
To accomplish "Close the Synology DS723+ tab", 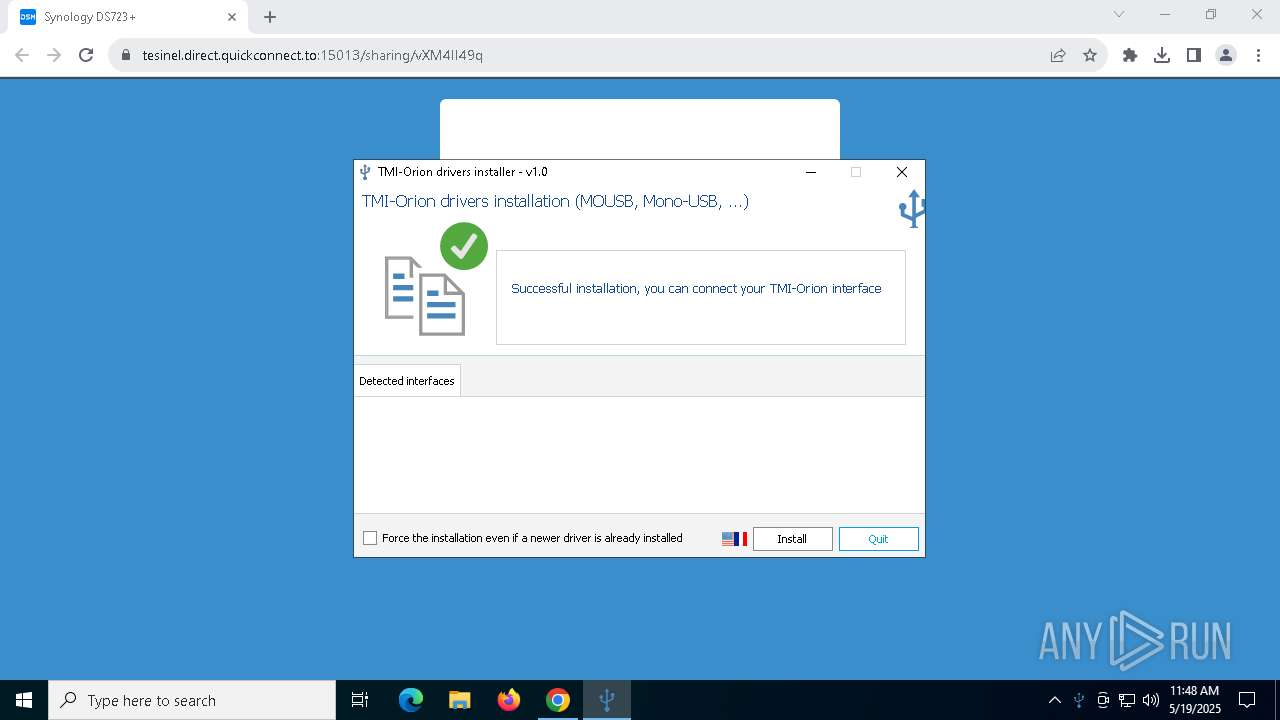I will pyautogui.click(x=232, y=17).
